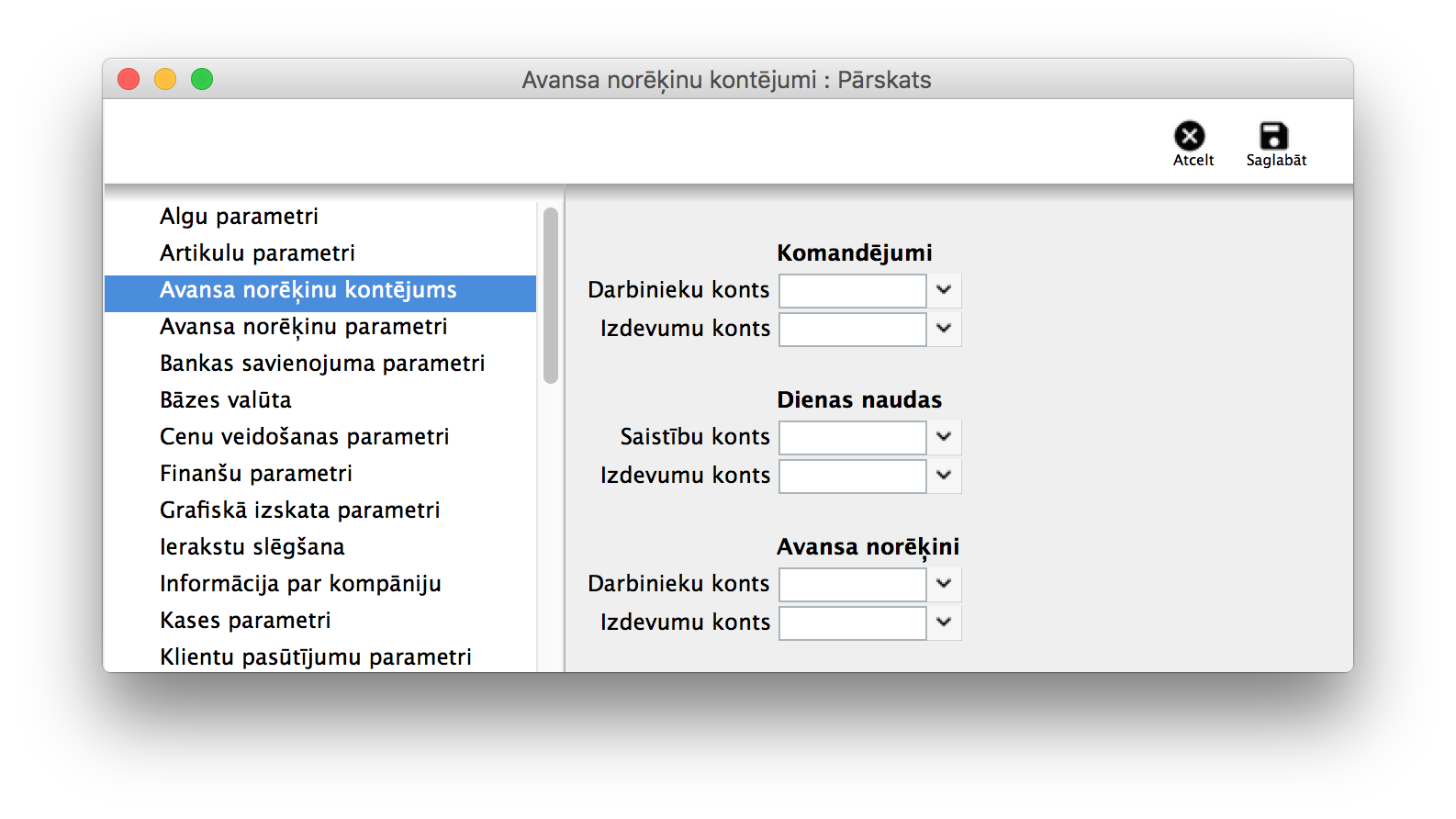Open Dienas naudas Izdevumu konts dropdown
This screenshot has width=1456, height=819.
944,476
